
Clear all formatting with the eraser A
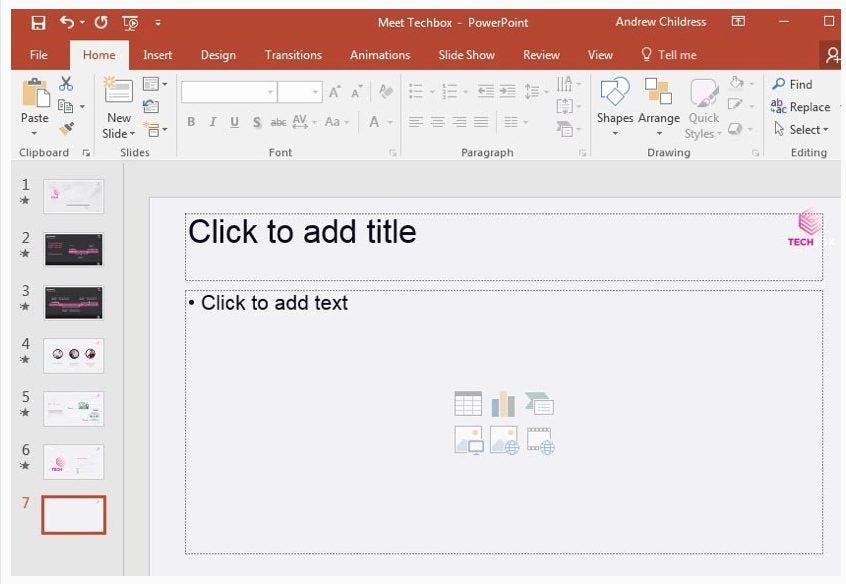385,91
